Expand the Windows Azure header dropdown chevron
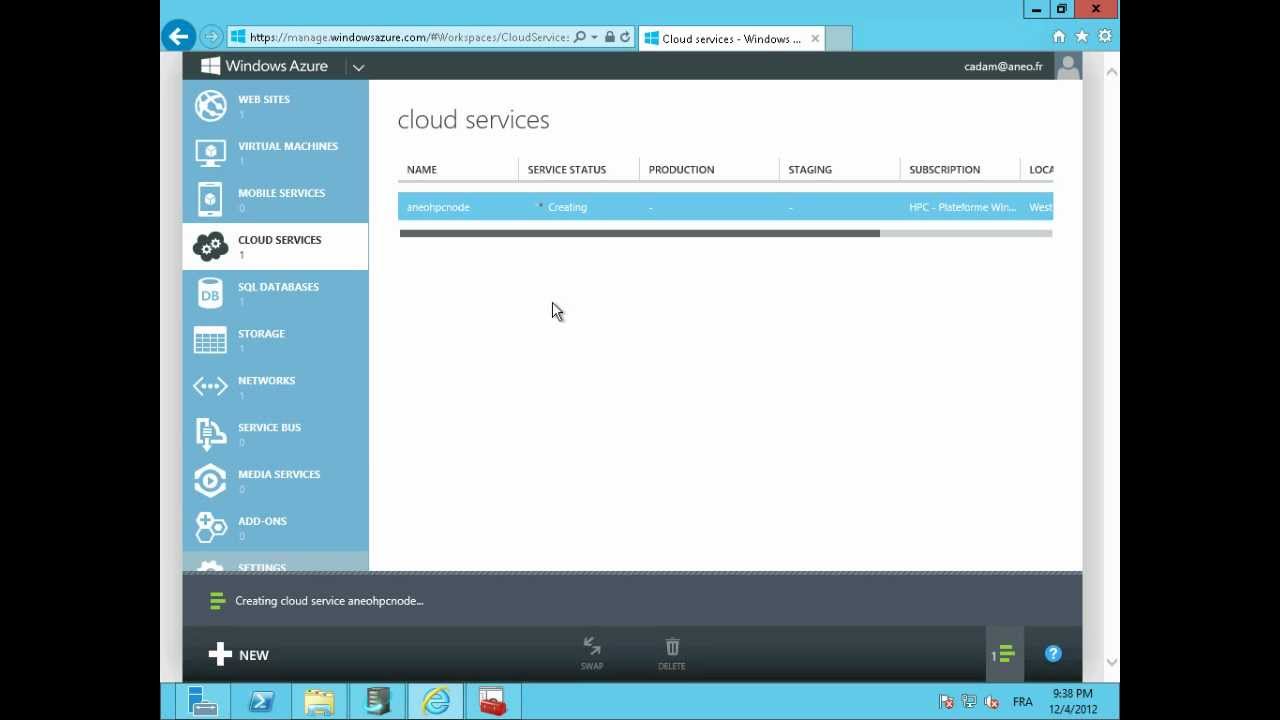 point(358,67)
